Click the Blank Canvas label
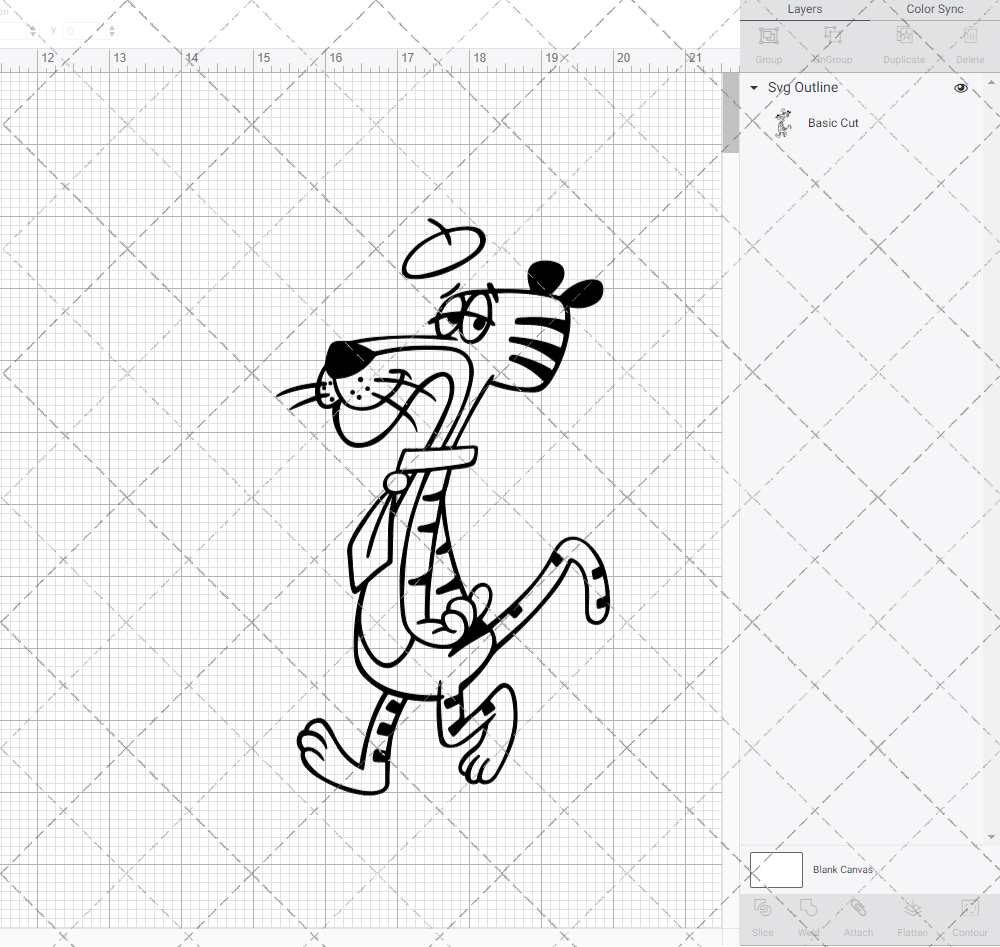Viewport: 1000px width, 947px height. tap(843, 869)
